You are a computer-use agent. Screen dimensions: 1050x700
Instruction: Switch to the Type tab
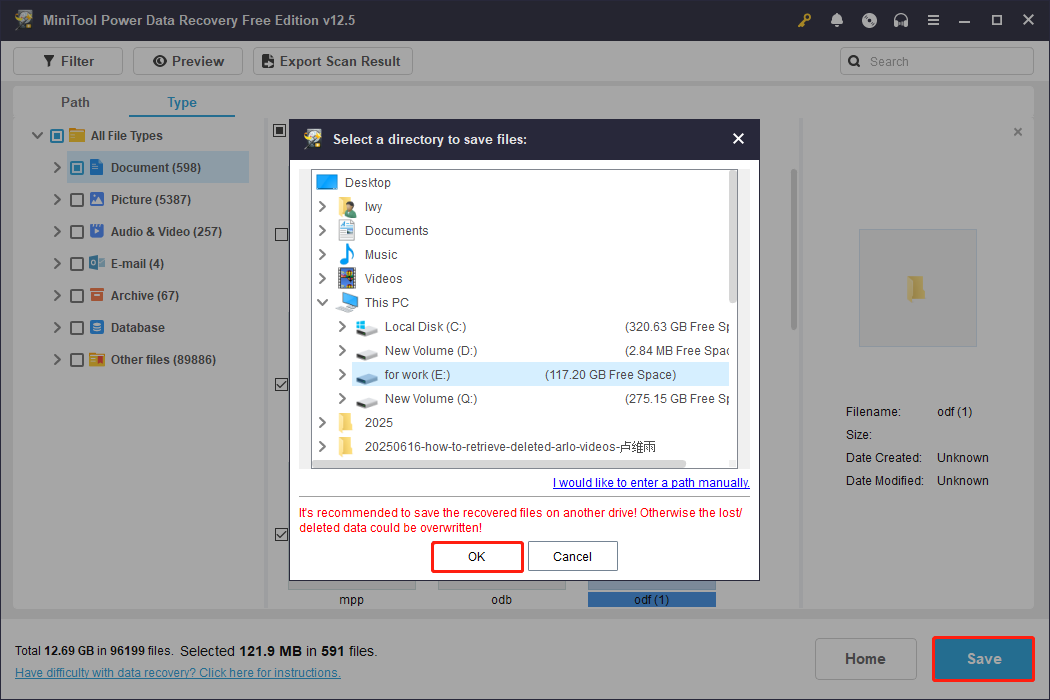click(x=181, y=102)
